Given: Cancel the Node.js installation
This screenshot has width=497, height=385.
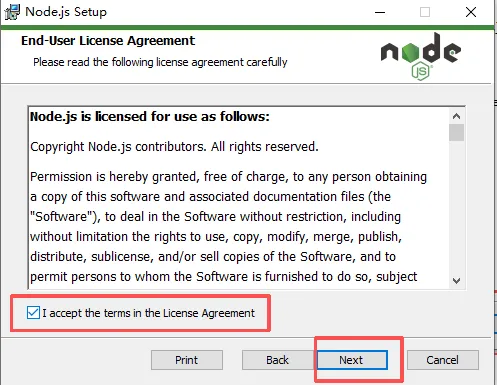Looking at the screenshot, I should tap(443, 360).
